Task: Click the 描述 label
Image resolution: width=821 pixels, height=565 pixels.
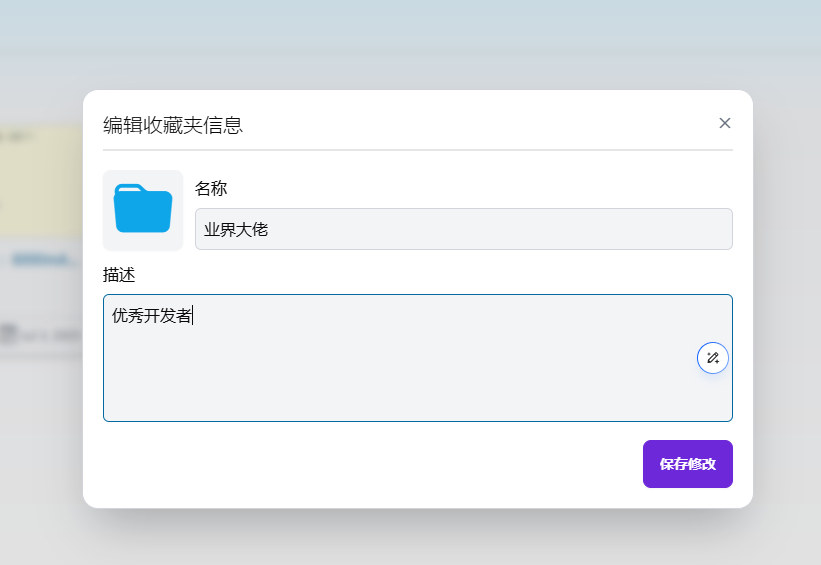Action: pyautogui.click(x=119, y=275)
